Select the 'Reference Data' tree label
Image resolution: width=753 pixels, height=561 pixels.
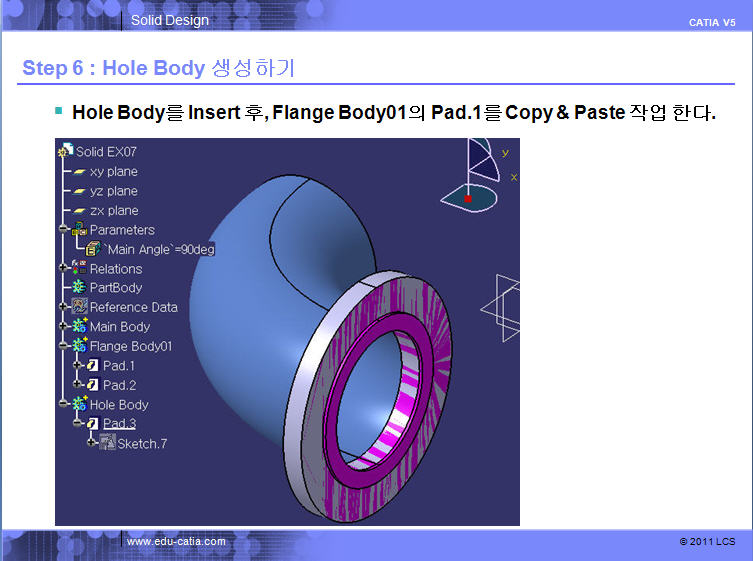point(134,307)
